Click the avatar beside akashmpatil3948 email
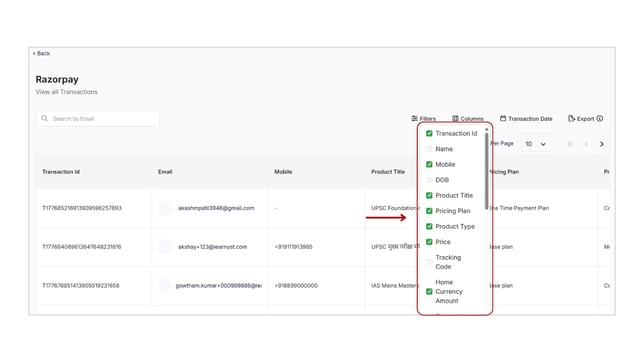This screenshot has height=362, width=644. click(x=166, y=208)
